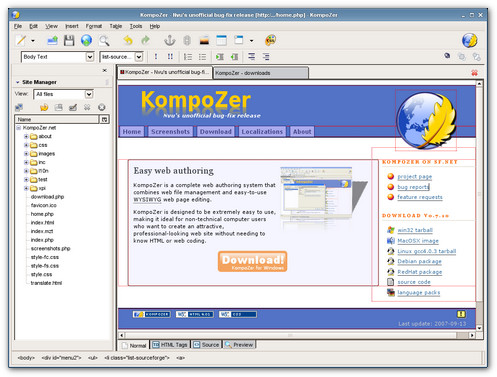
Task: Switch to the KompoZer - downloads tab
Action: (261, 73)
